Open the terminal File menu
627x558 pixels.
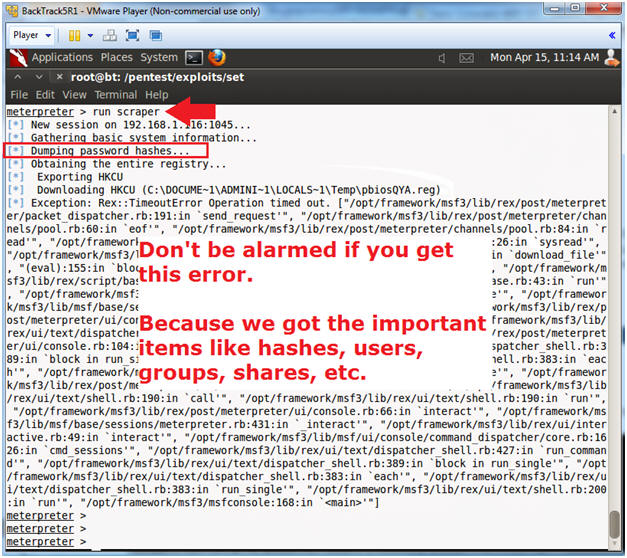point(19,95)
